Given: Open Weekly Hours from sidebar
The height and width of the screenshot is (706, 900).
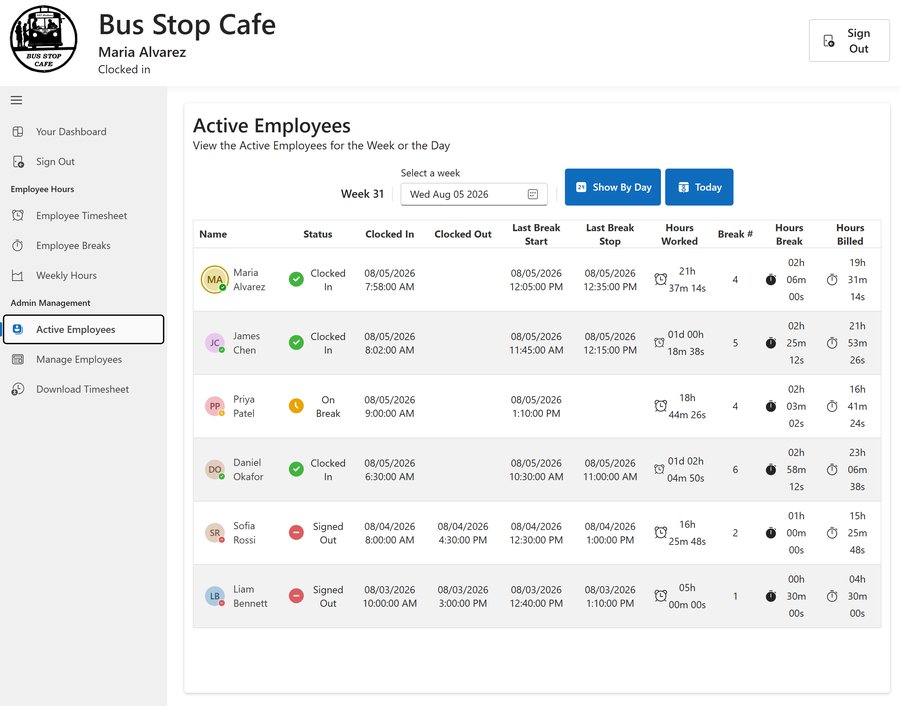Looking at the screenshot, I should (83, 276).
